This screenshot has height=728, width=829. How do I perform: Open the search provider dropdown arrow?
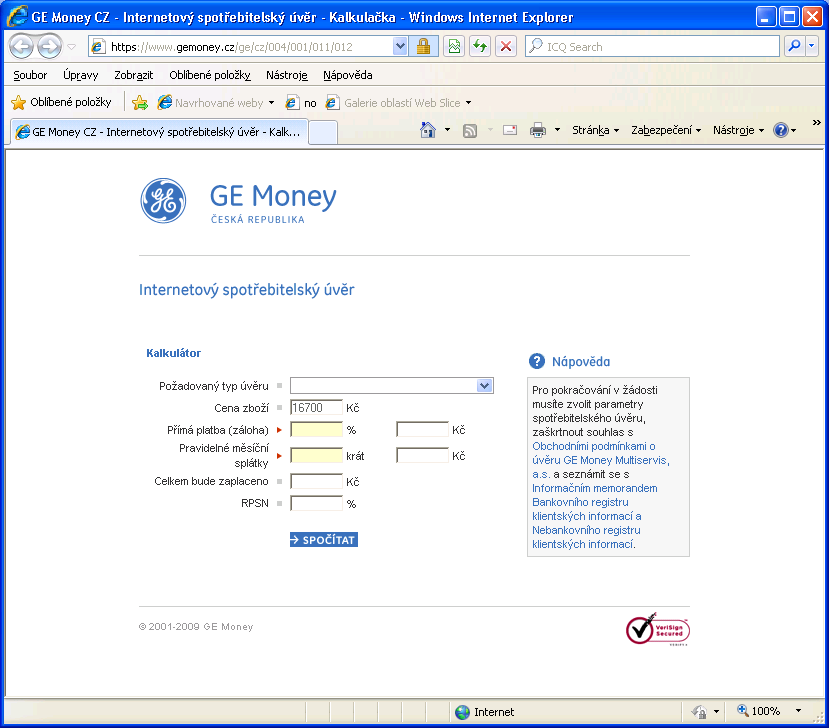[x=812, y=47]
